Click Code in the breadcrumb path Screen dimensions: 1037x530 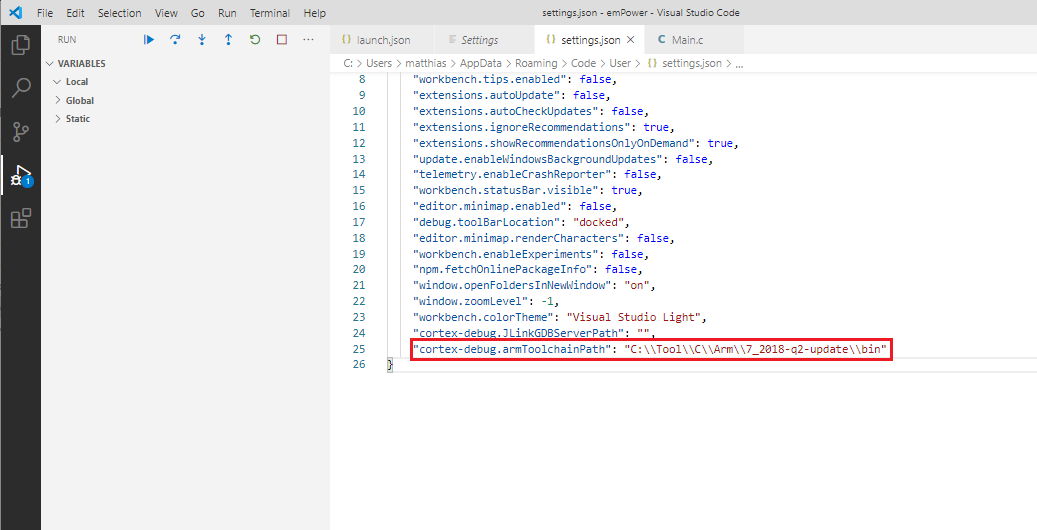click(583, 64)
